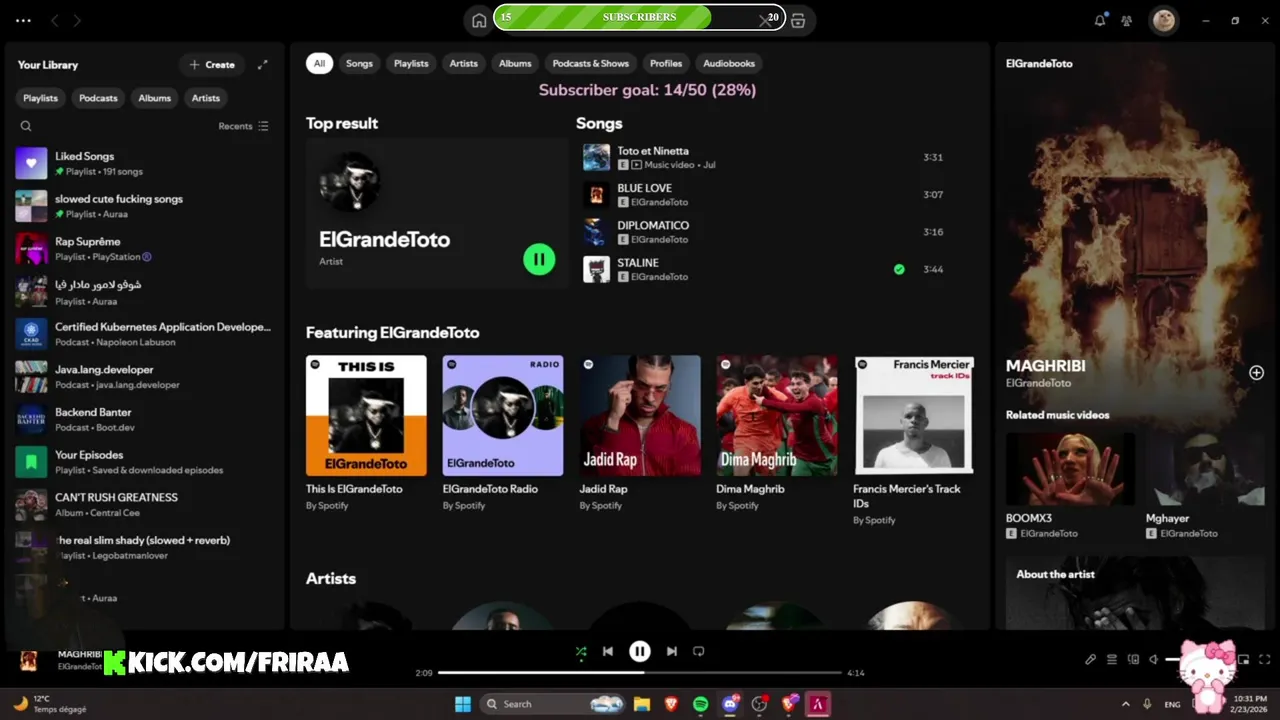Mute volume with the speaker icon
The width and height of the screenshot is (1280, 720).
[x=1154, y=659]
